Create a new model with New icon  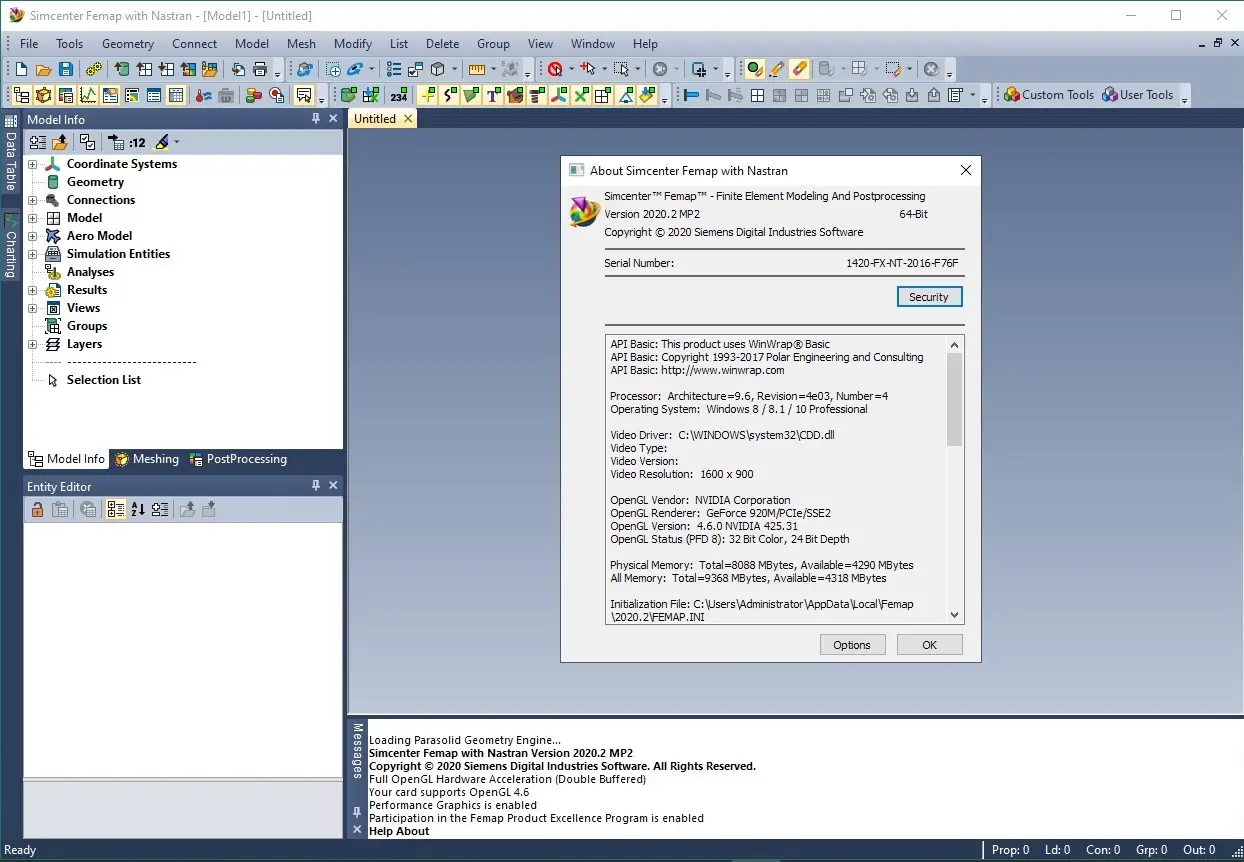coord(21,69)
